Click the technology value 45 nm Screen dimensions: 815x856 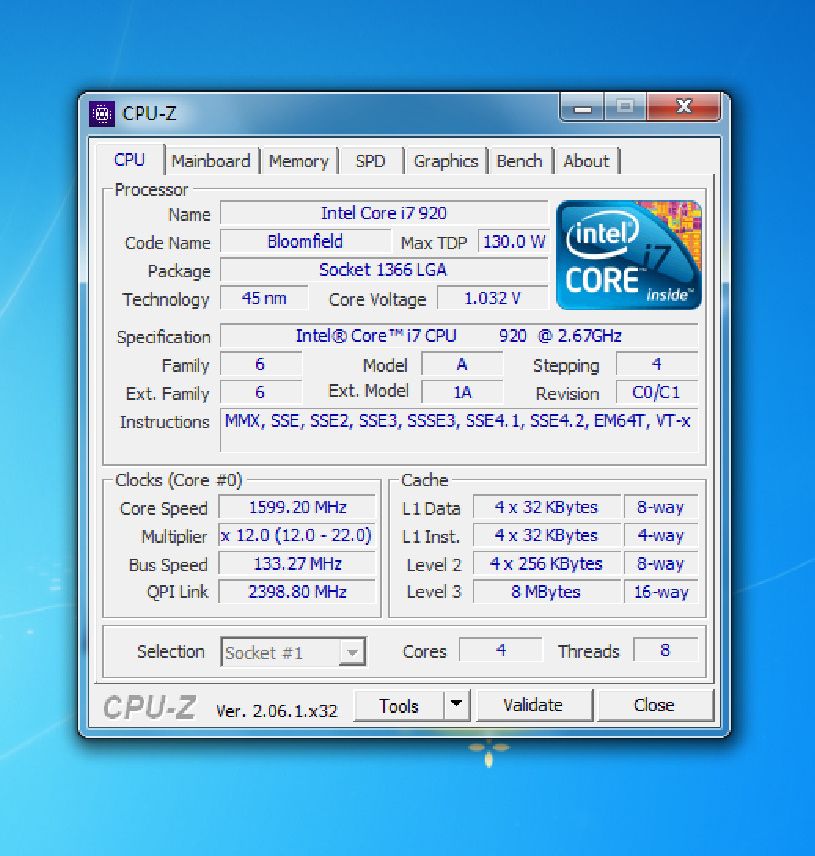tap(264, 298)
